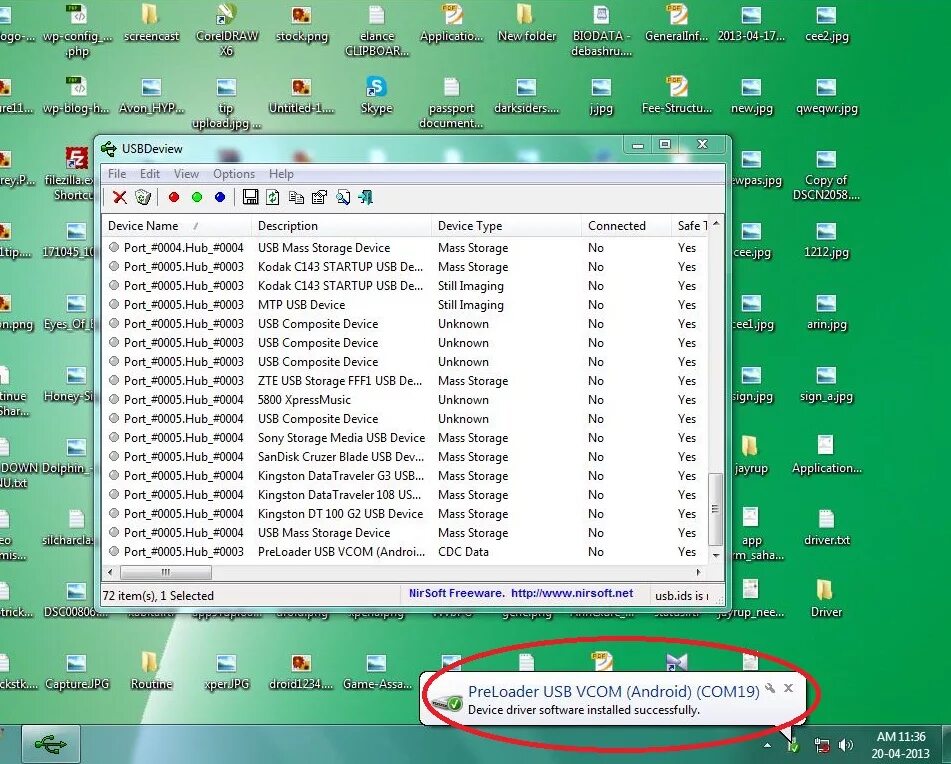This screenshot has height=764, width=951.
Task: Click the horizontal scrollbar right arrow
Action: [x=699, y=572]
